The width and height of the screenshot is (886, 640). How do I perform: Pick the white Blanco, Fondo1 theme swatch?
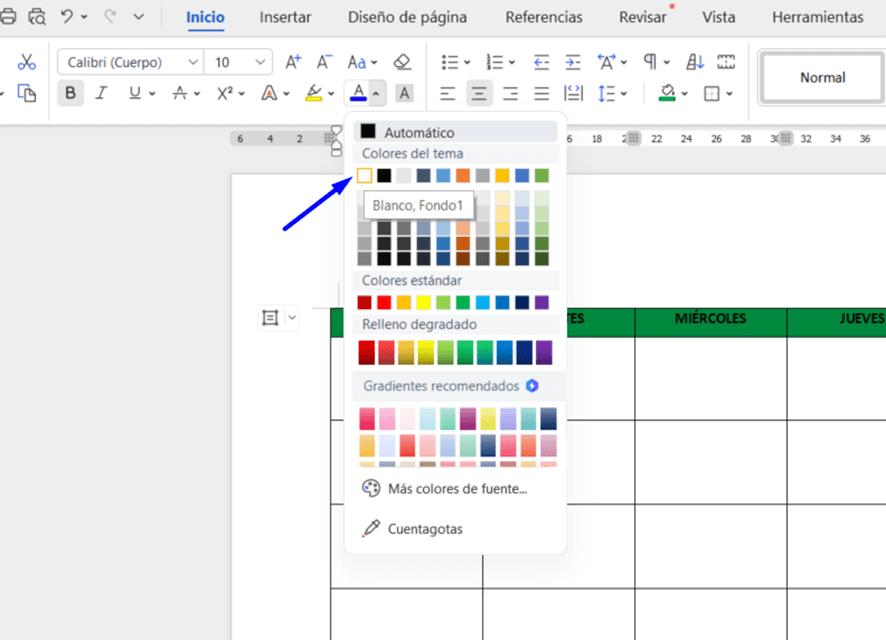point(365,176)
